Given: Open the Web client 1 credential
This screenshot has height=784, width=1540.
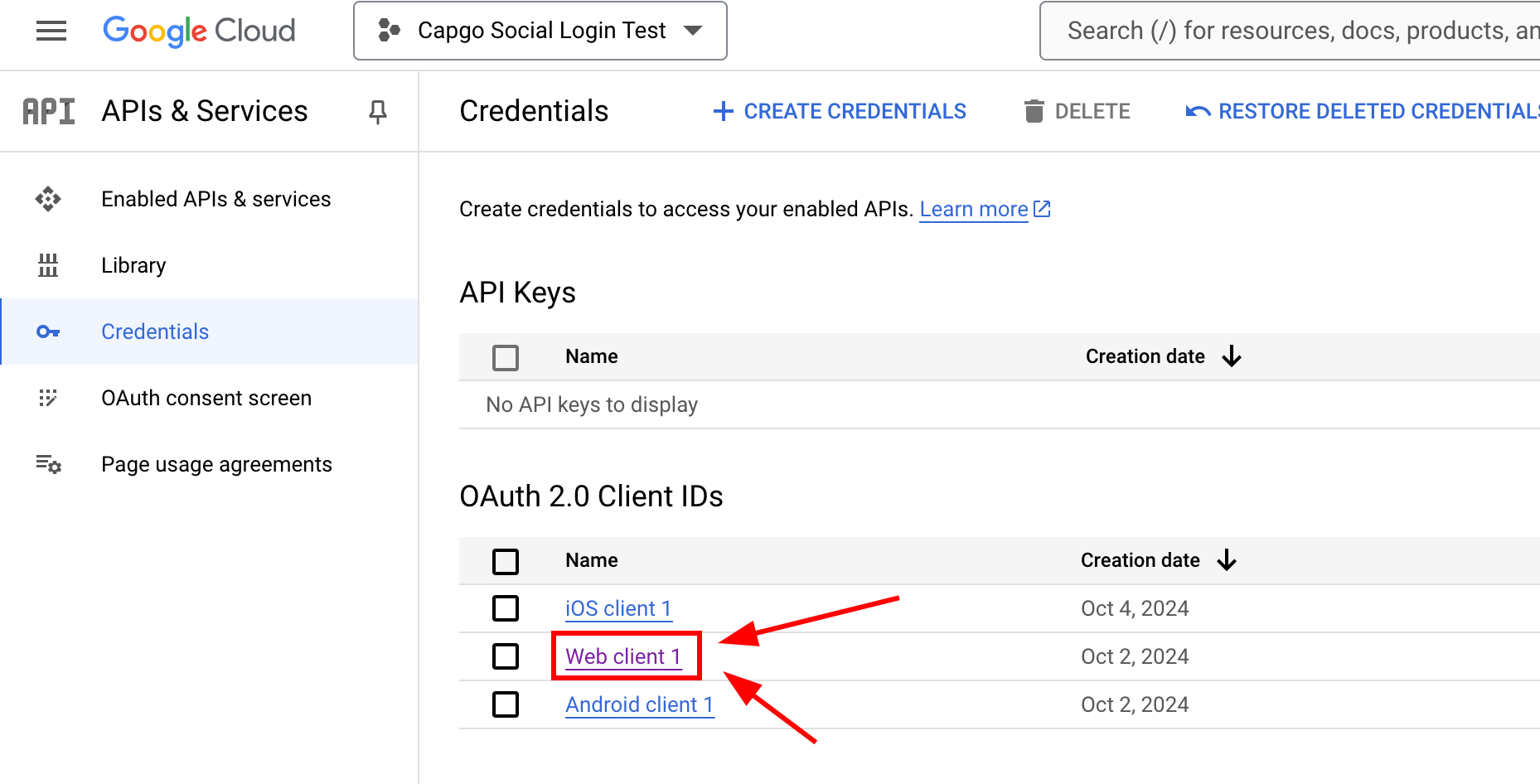Looking at the screenshot, I should pyautogui.click(x=622, y=656).
